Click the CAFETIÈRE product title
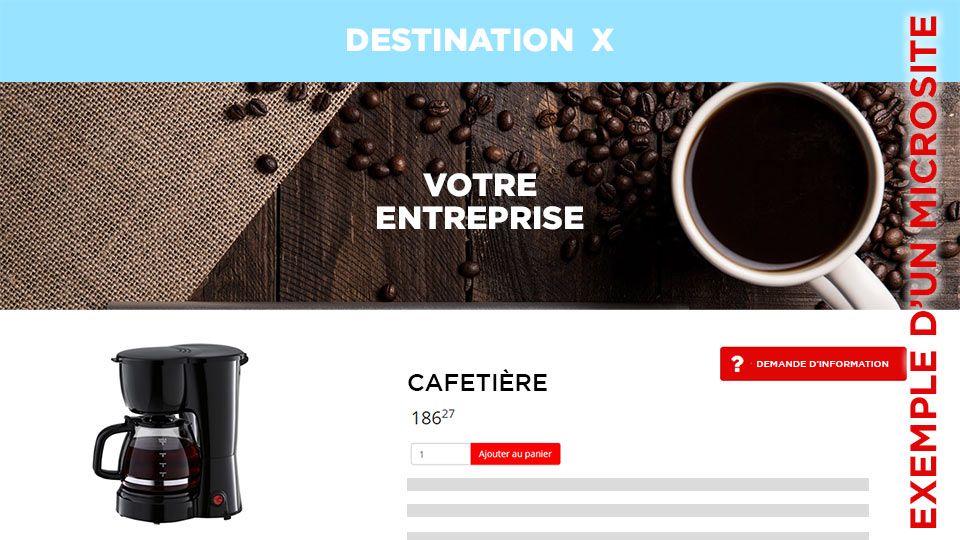Viewport: 960px width, 540px height. coord(478,383)
